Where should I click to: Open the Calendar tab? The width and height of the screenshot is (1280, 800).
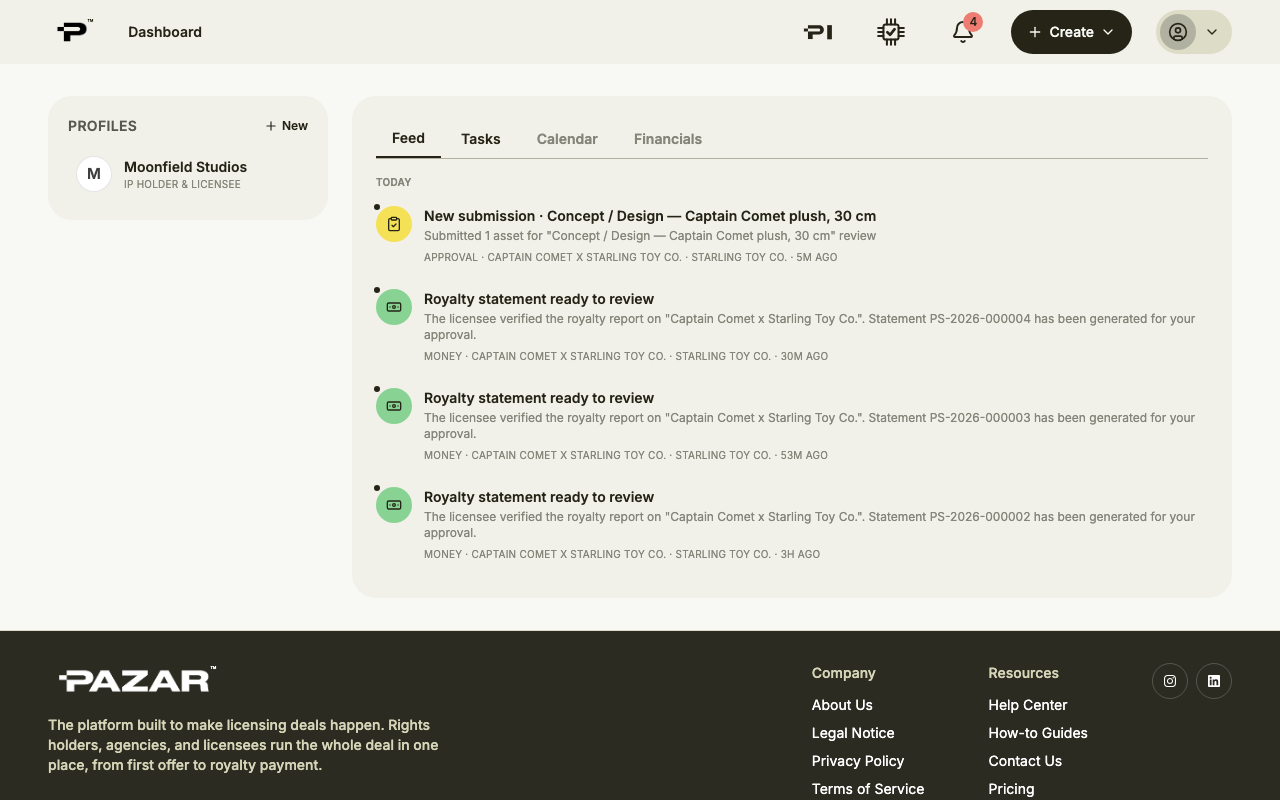pos(567,139)
